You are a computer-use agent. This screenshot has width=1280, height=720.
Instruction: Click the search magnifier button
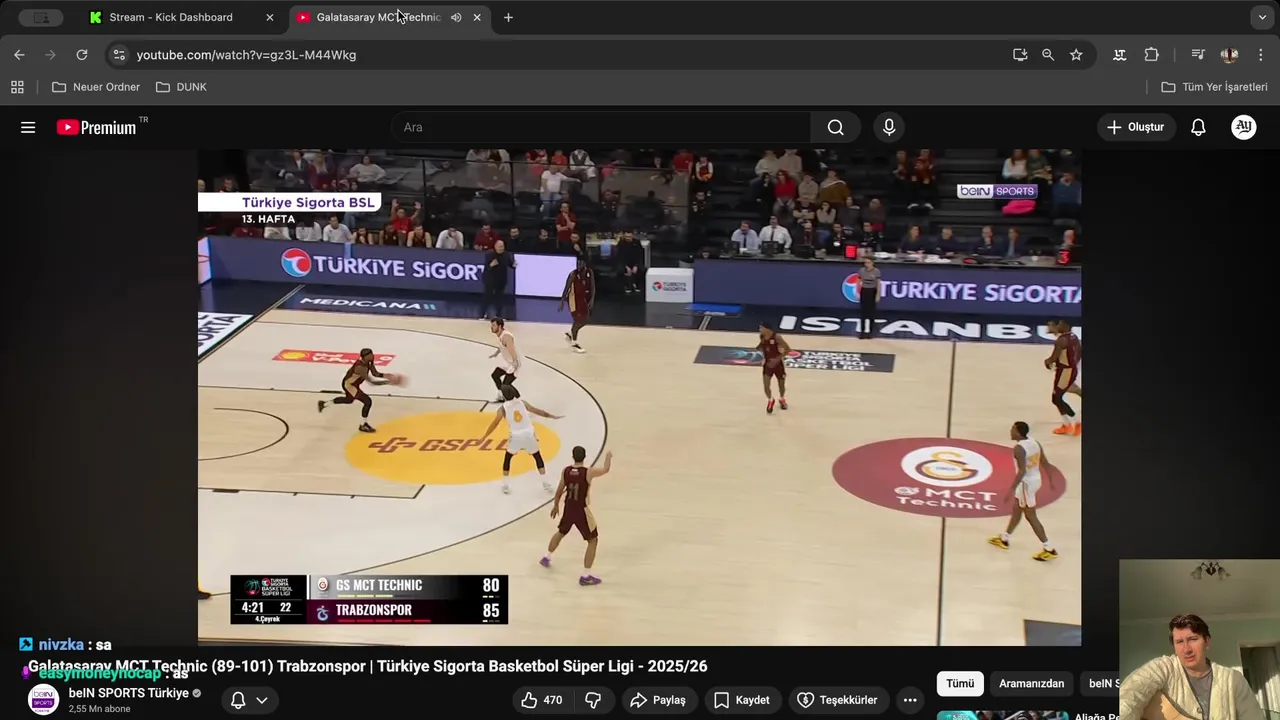tap(836, 127)
